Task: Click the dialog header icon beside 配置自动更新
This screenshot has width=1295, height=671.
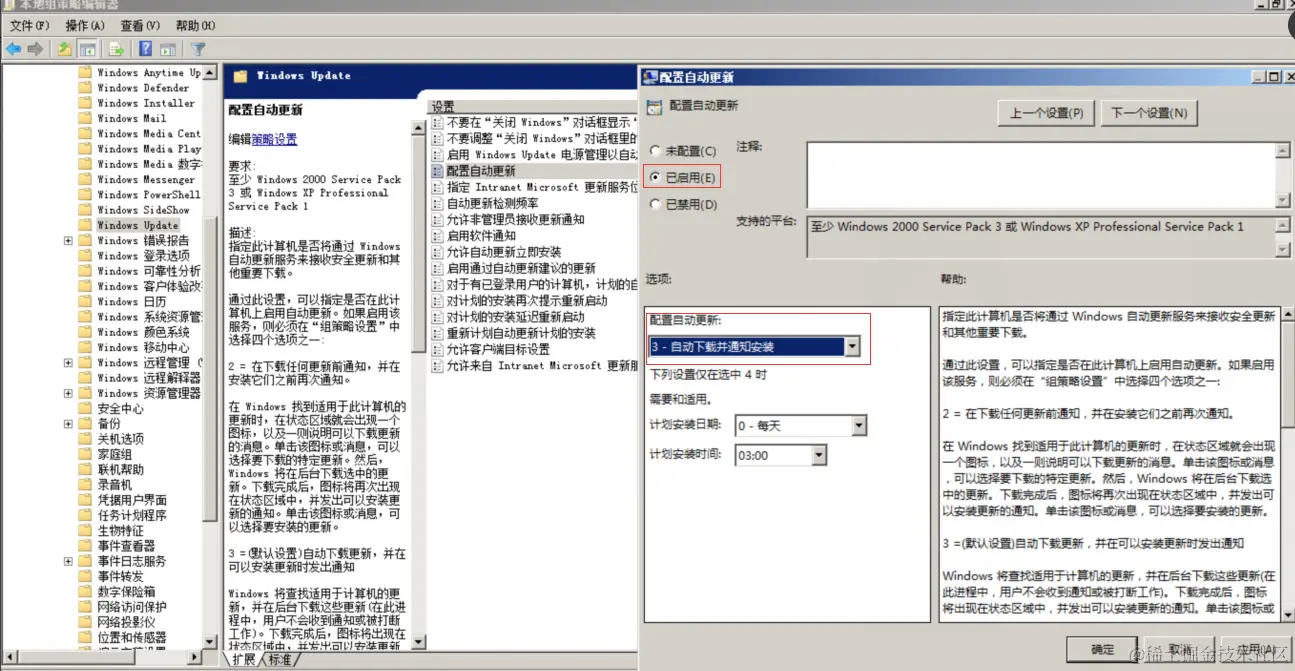Action: [654, 106]
